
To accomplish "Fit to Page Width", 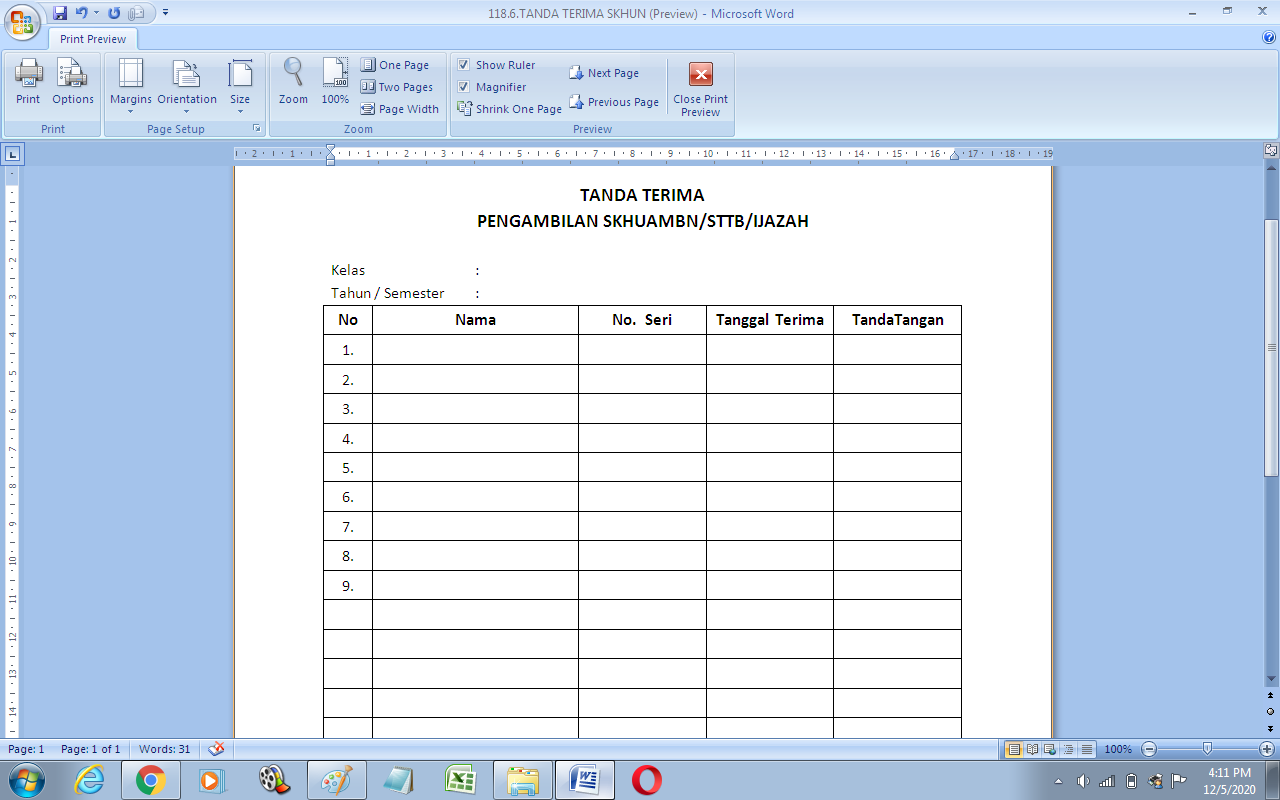I will click(400, 109).
